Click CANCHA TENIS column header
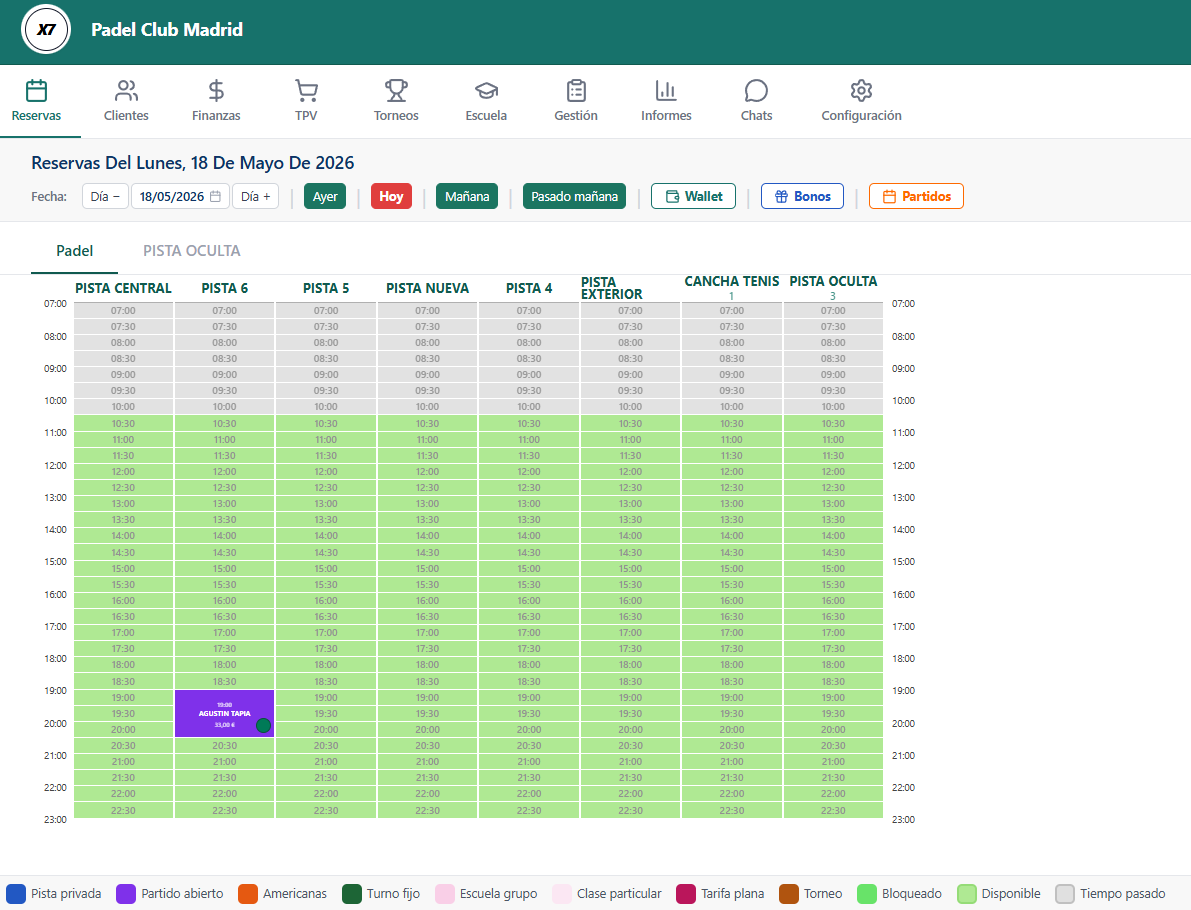 pyautogui.click(x=731, y=281)
